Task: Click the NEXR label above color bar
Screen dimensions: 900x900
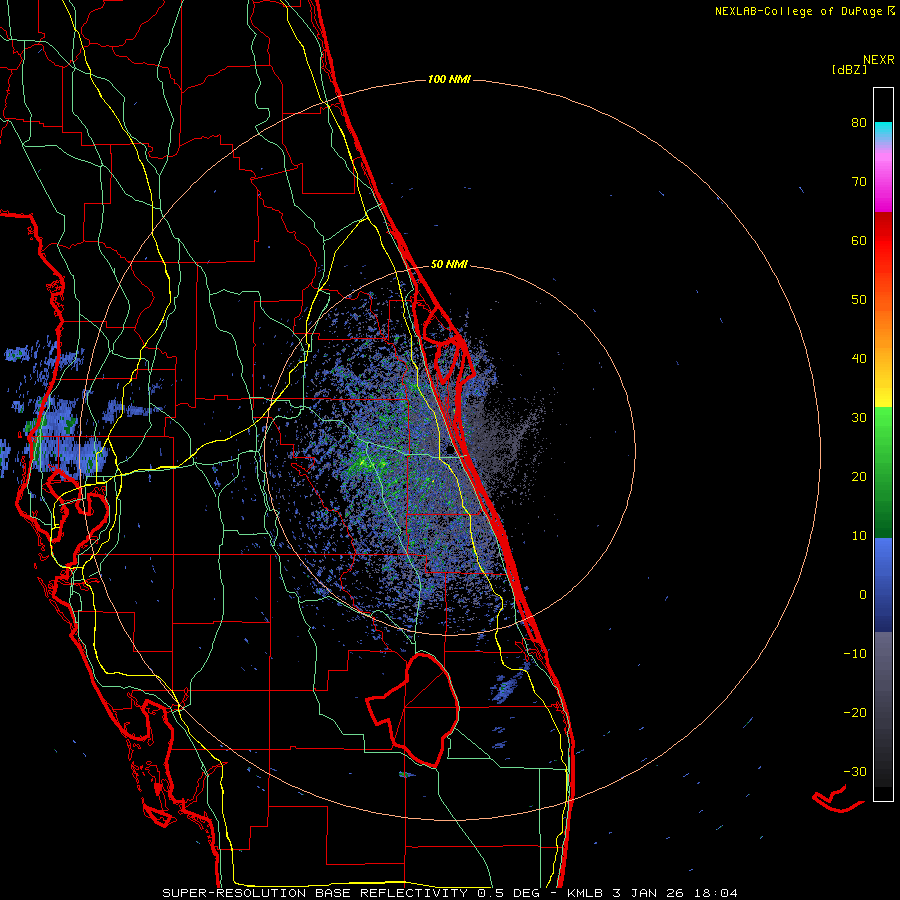Action: 878,60
